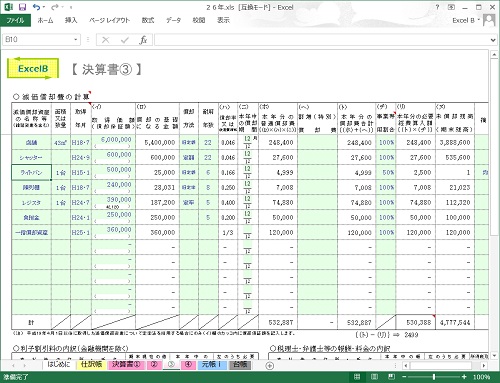Expand the formula bar
The width and height of the screenshot is (500, 383).
click(493, 40)
